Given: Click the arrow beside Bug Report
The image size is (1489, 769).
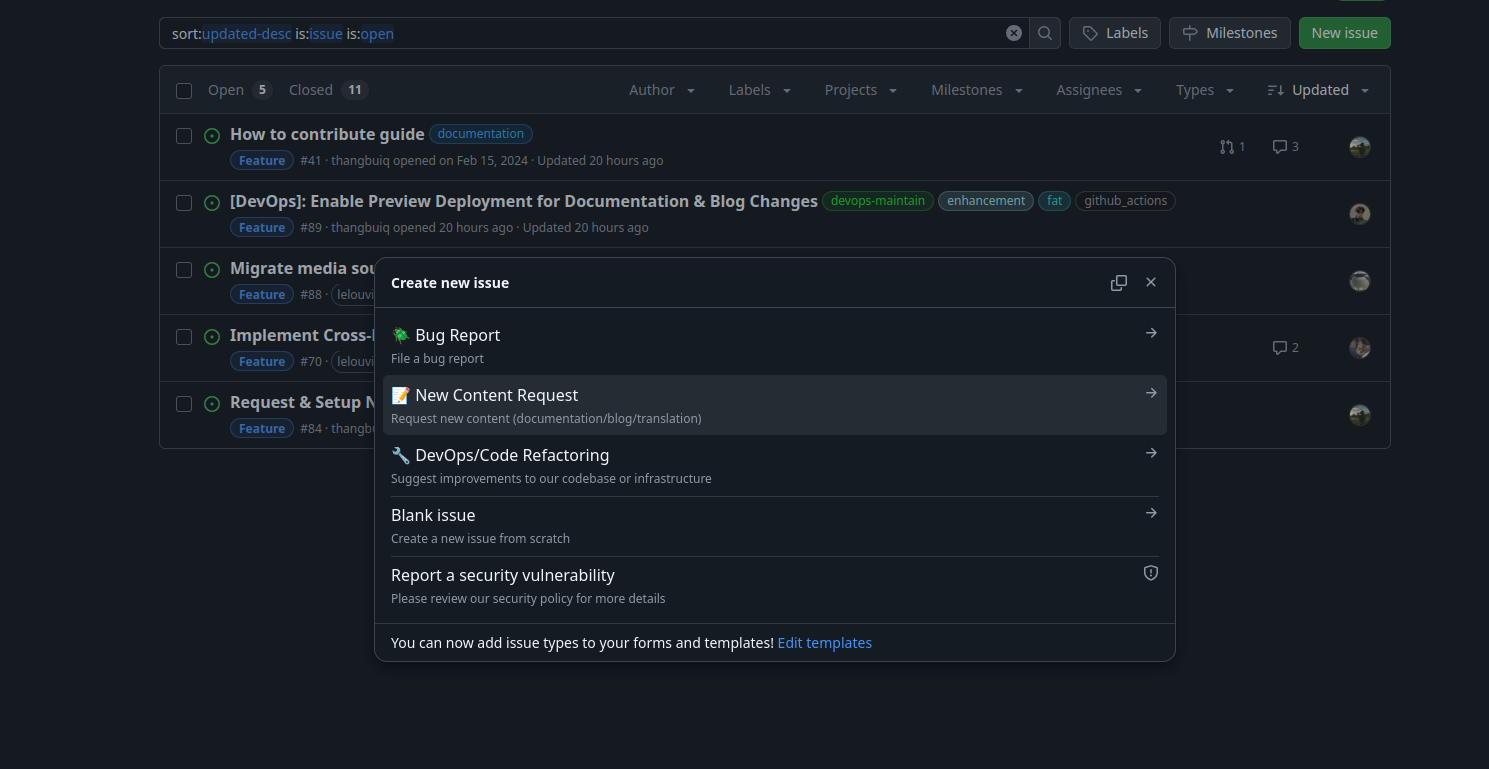Looking at the screenshot, I should (x=1150, y=332).
